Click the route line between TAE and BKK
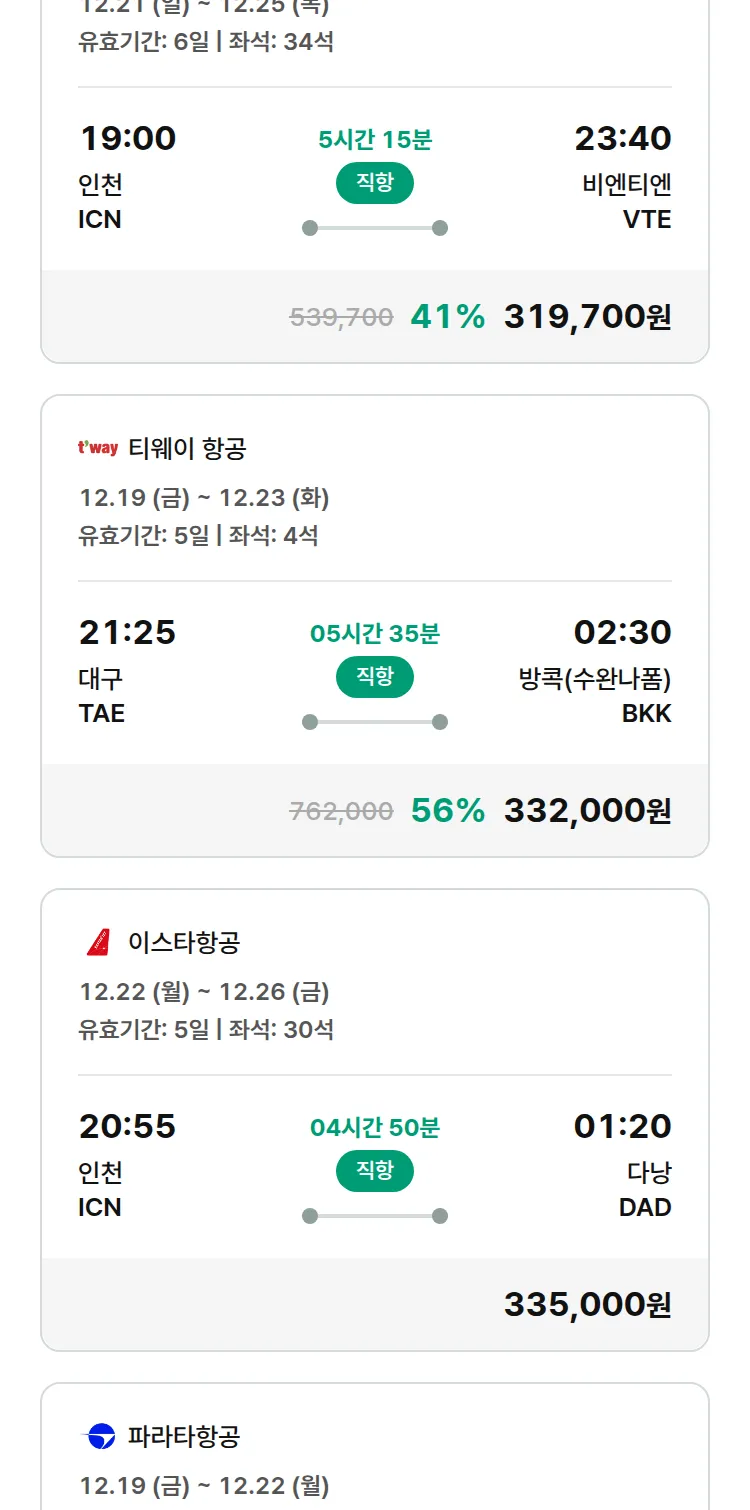Image resolution: width=750 pixels, height=1510 pixels. (x=374, y=722)
